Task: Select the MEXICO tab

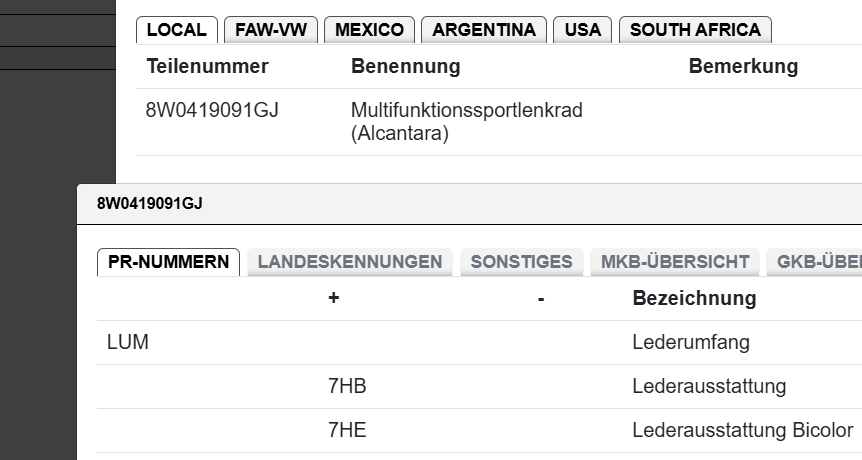Action: 369,30
